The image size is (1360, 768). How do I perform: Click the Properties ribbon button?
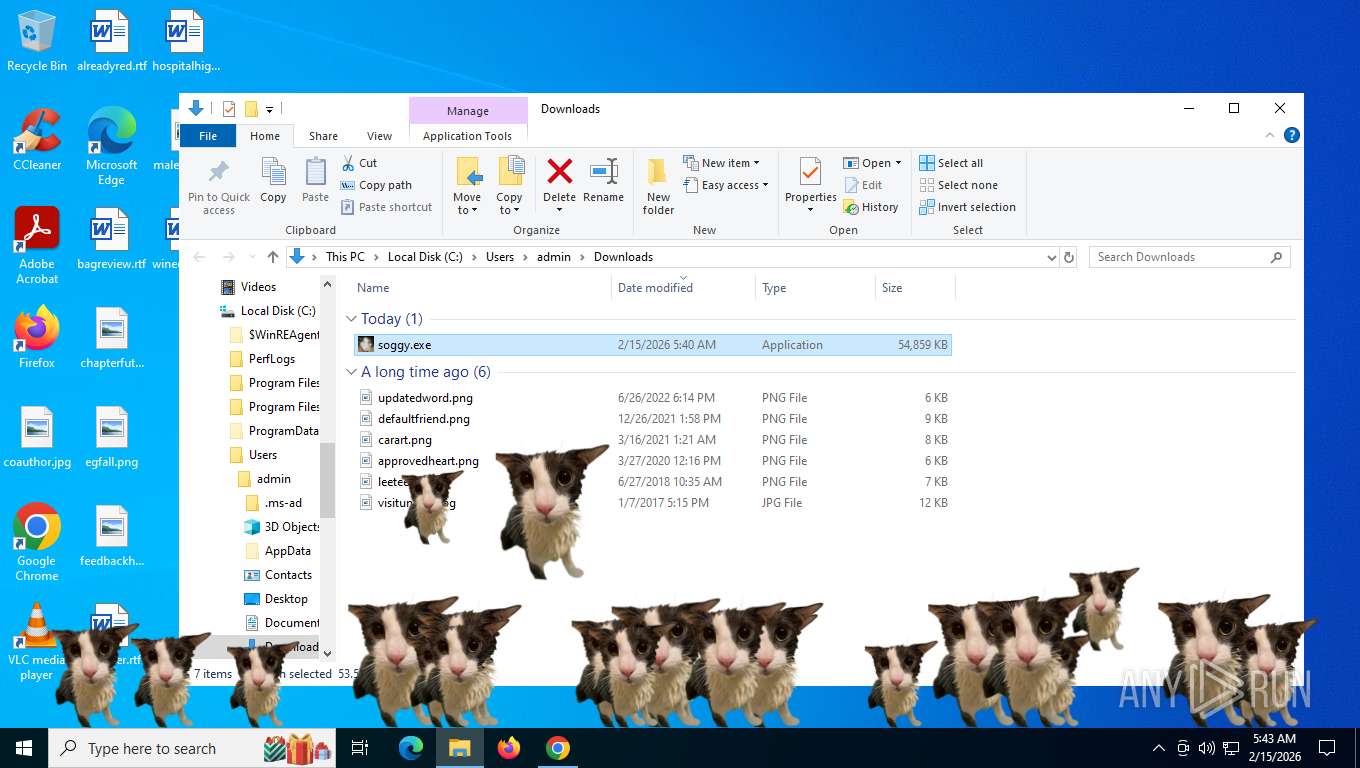click(x=810, y=186)
